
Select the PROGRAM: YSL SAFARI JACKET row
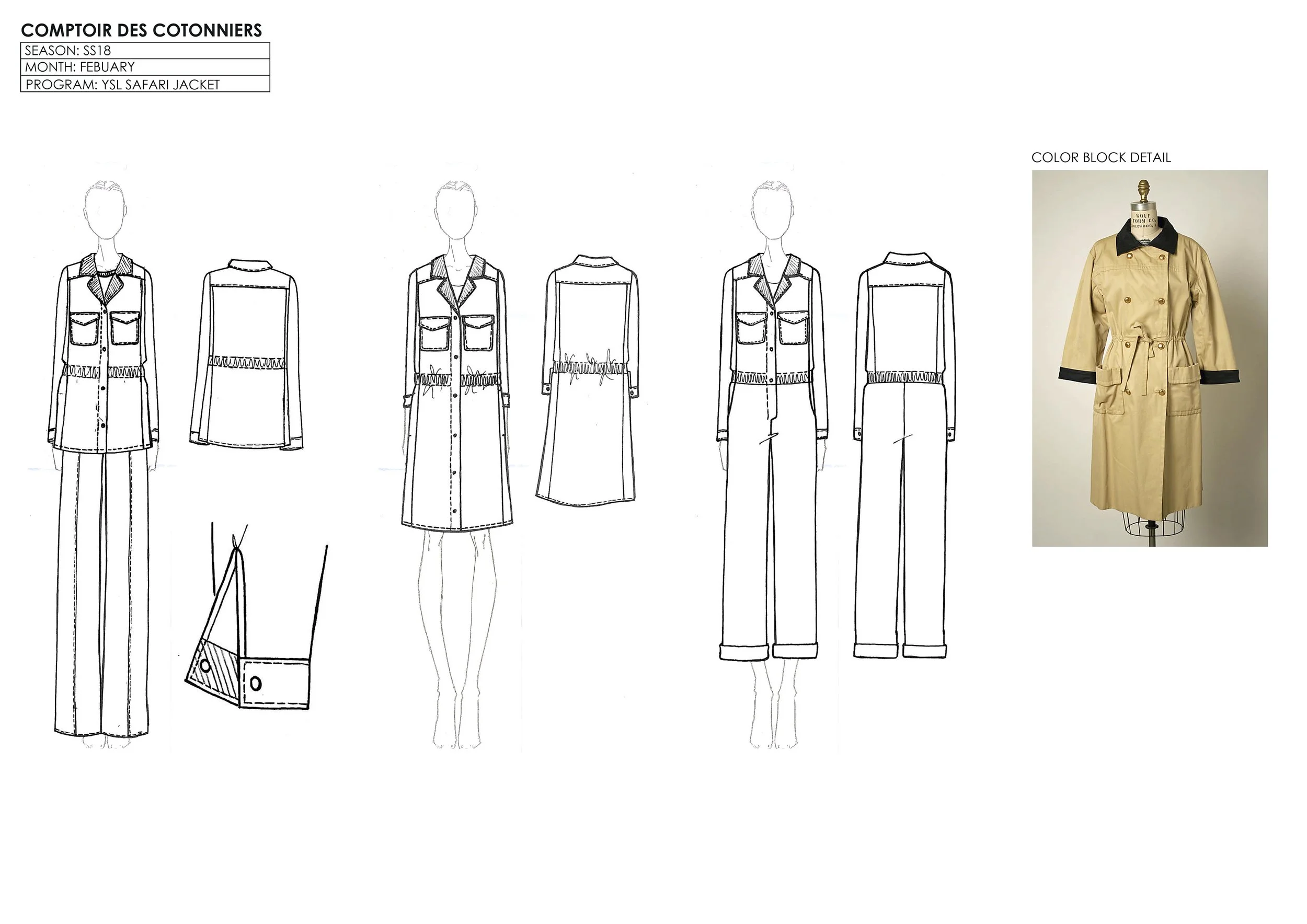tap(145, 84)
